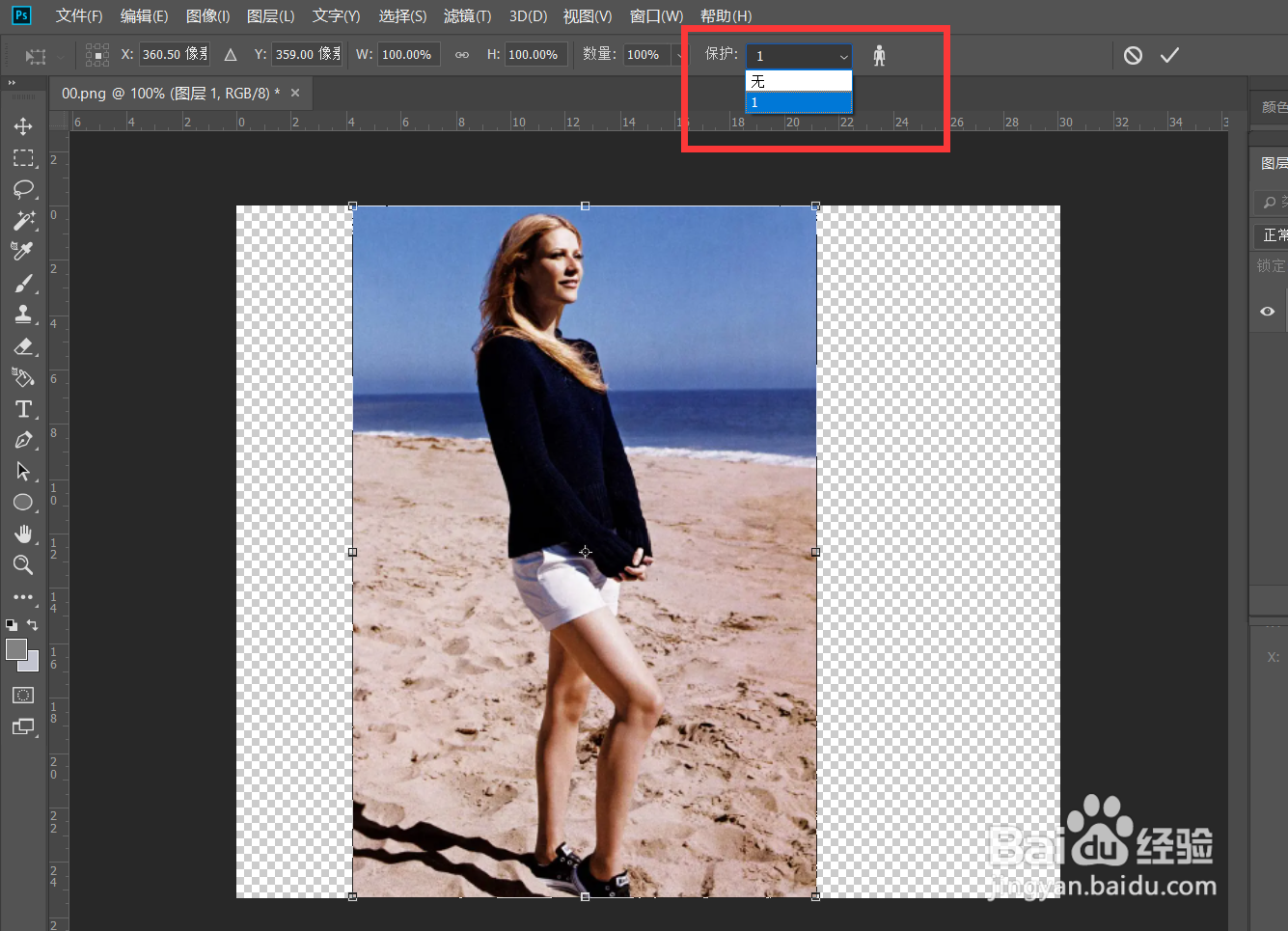Open the 滤镜(T) menu

(x=468, y=15)
